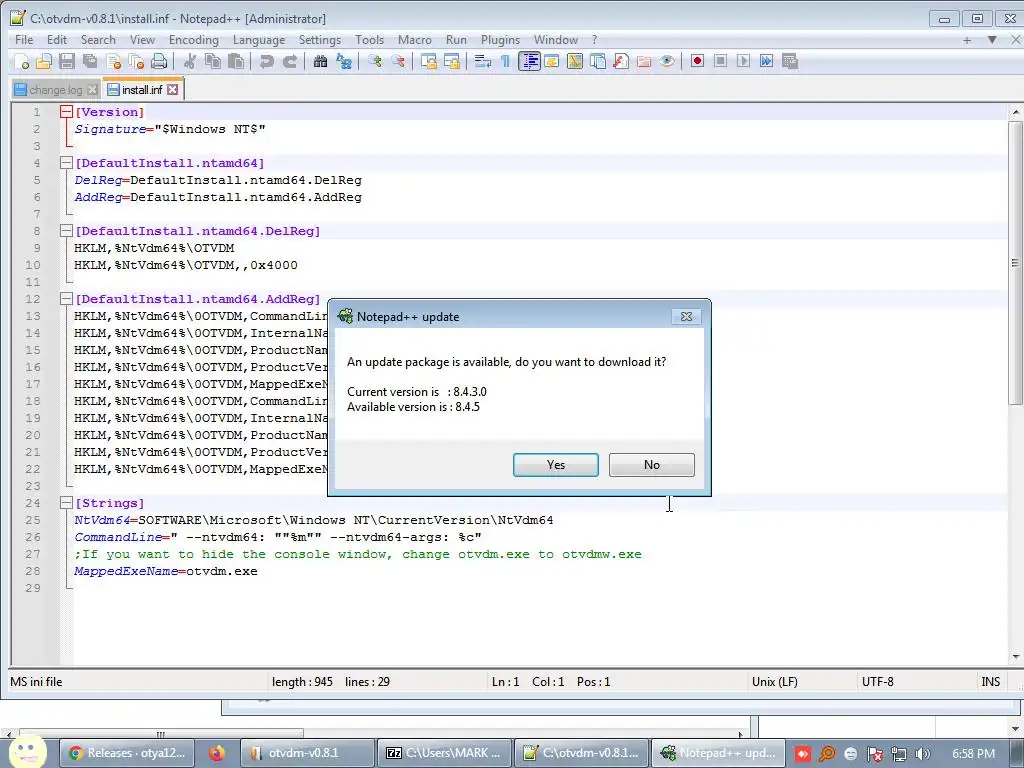Click the Zoom Out toolbar icon
Screen dimensions: 1024x768
pos(397,61)
